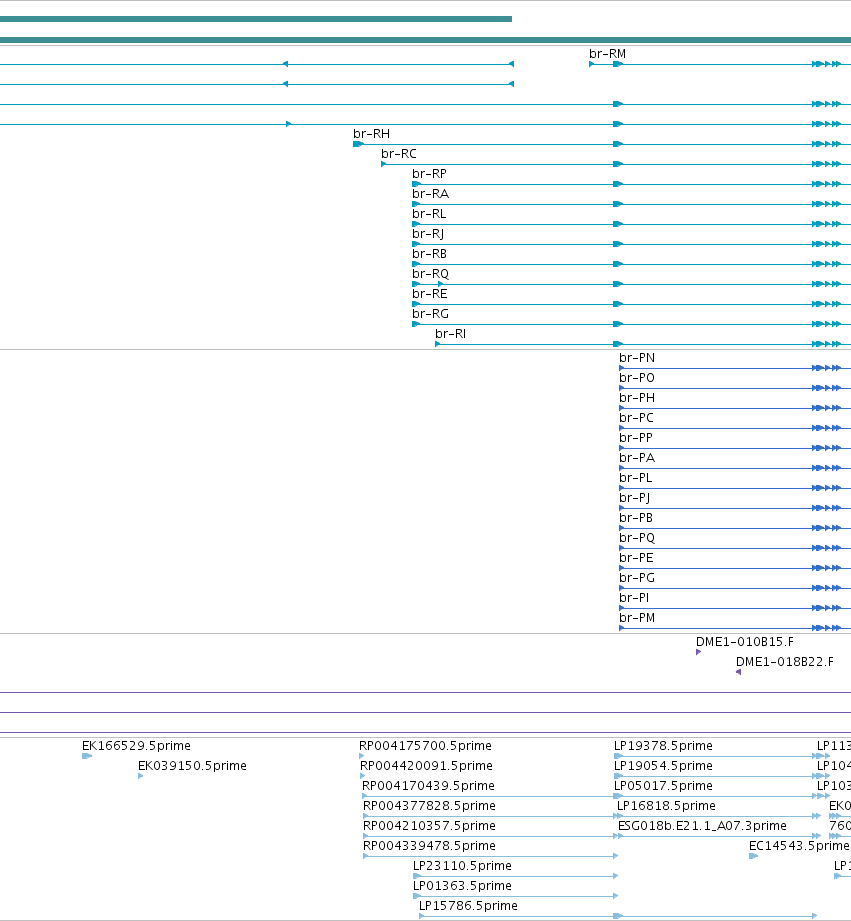Click LP05017.5prime EST label

(663, 785)
